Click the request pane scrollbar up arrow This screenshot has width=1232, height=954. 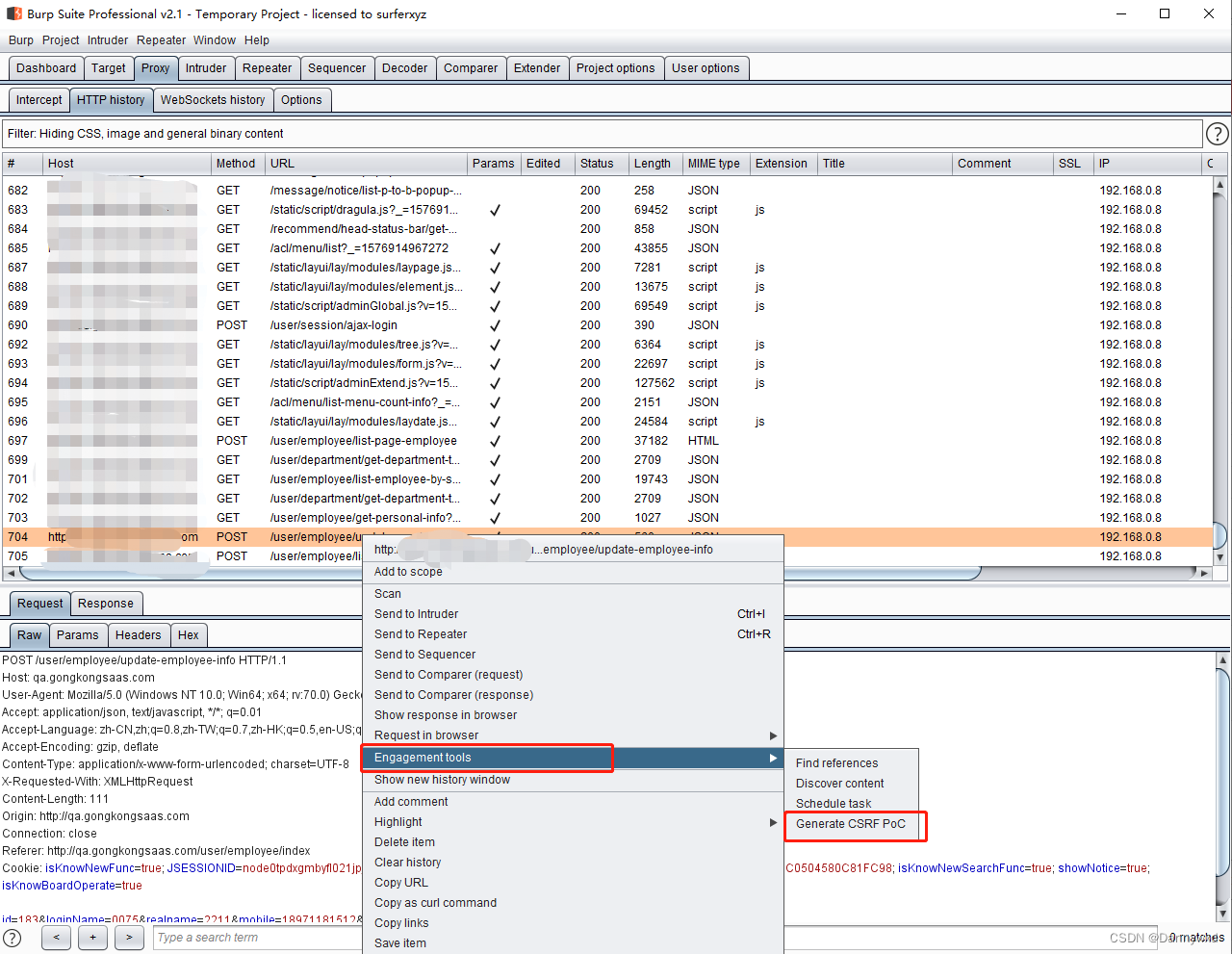pos(1223,660)
